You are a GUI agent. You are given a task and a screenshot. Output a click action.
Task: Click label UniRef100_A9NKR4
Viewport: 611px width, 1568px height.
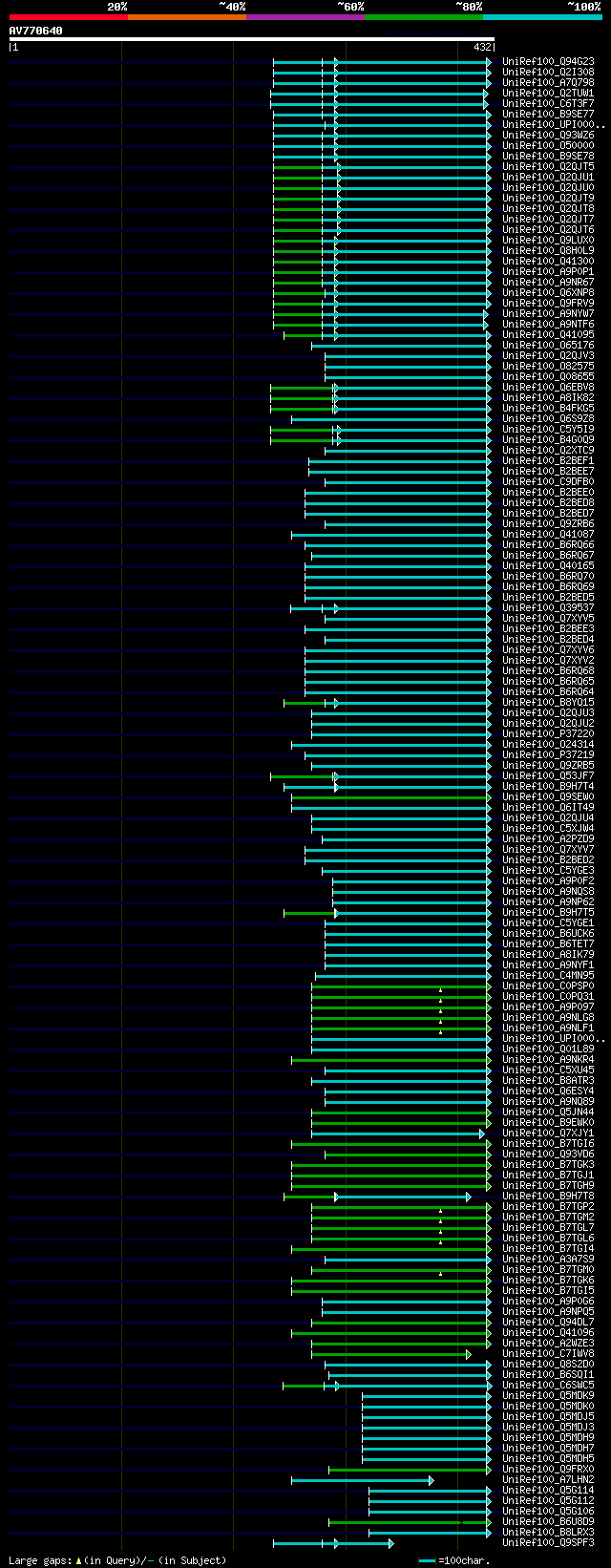548,1060
